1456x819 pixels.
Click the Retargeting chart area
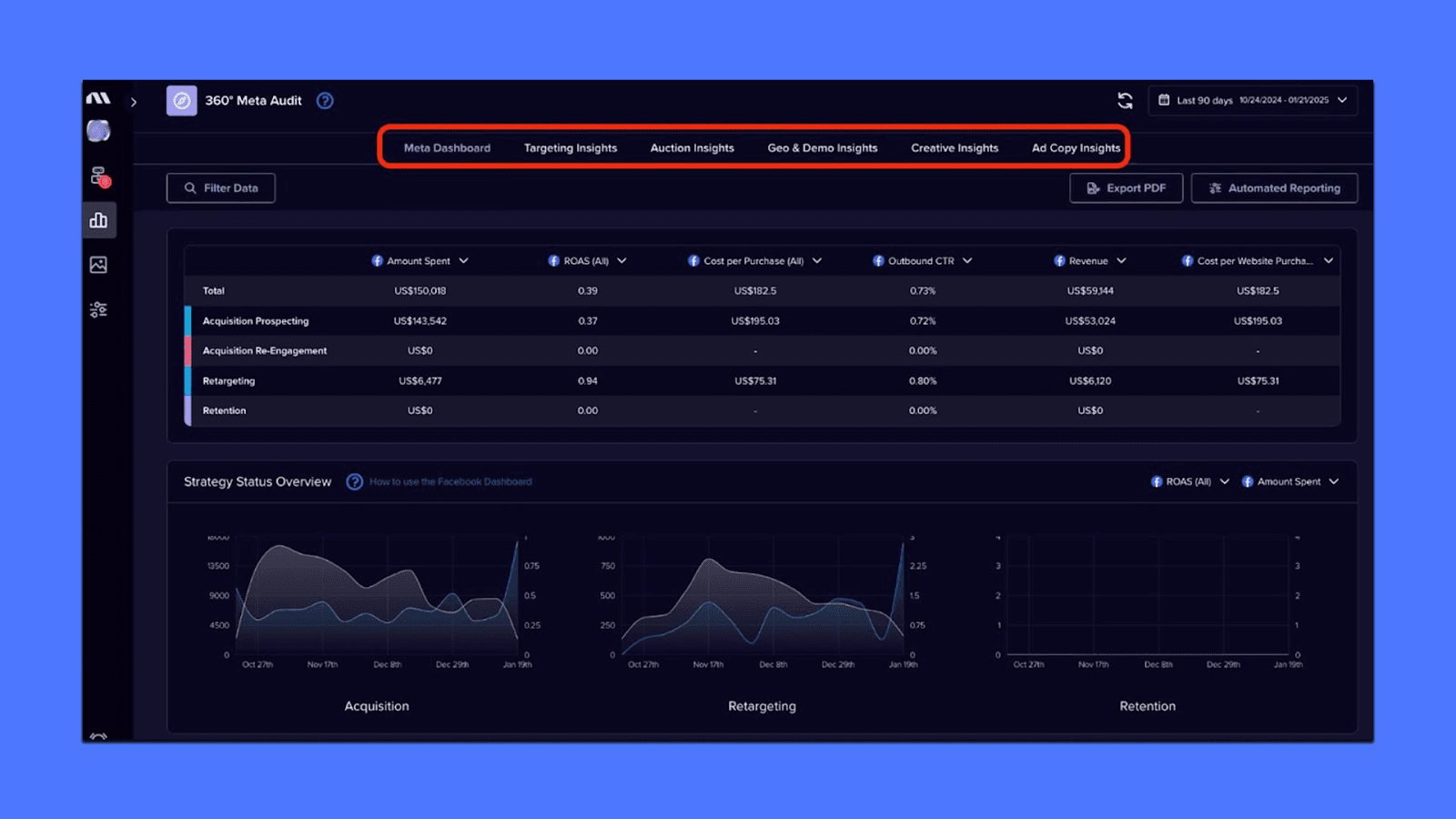pos(763,597)
